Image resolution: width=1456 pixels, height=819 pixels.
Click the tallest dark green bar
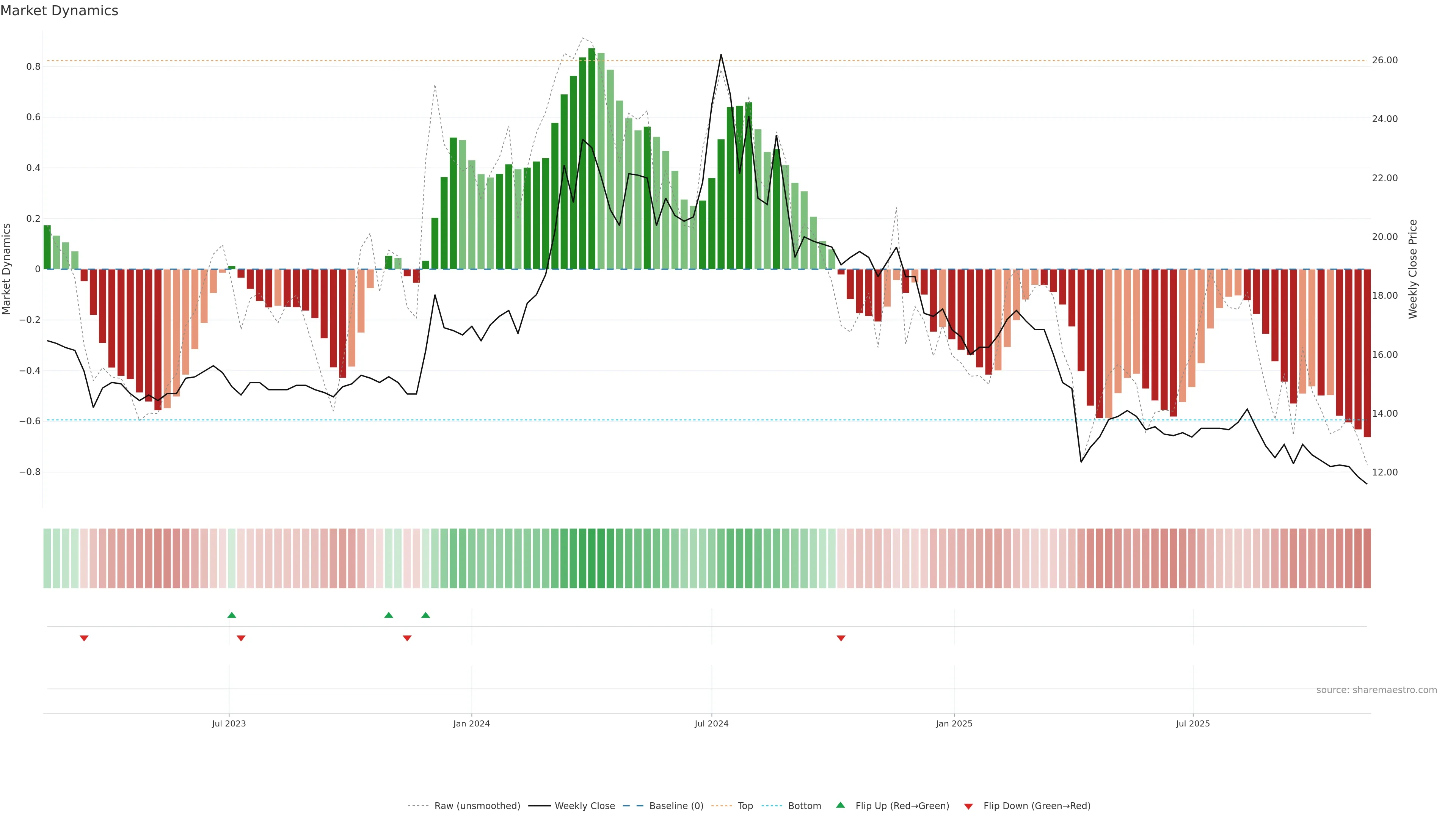[x=592, y=158]
